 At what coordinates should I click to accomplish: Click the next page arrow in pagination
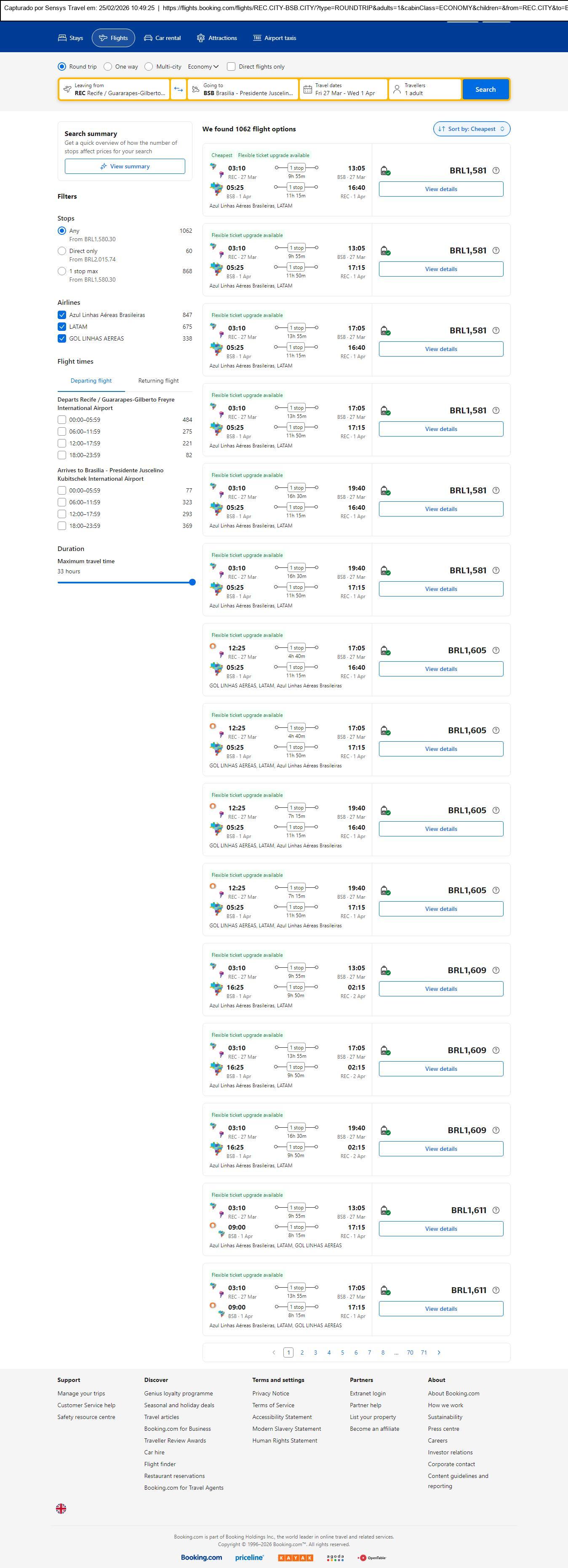[439, 1352]
